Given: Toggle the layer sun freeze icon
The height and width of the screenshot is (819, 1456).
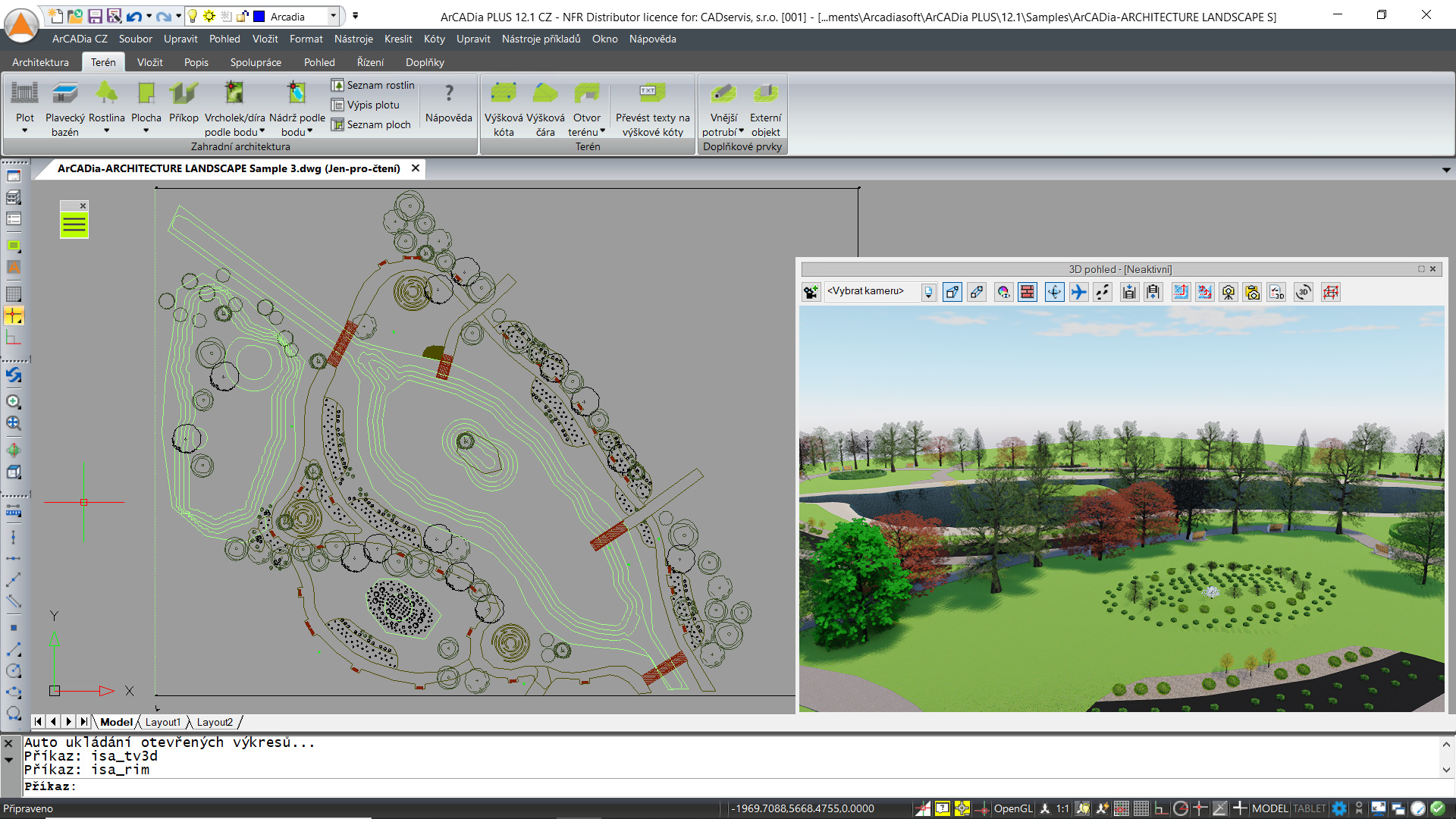Looking at the screenshot, I should tap(209, 16).
